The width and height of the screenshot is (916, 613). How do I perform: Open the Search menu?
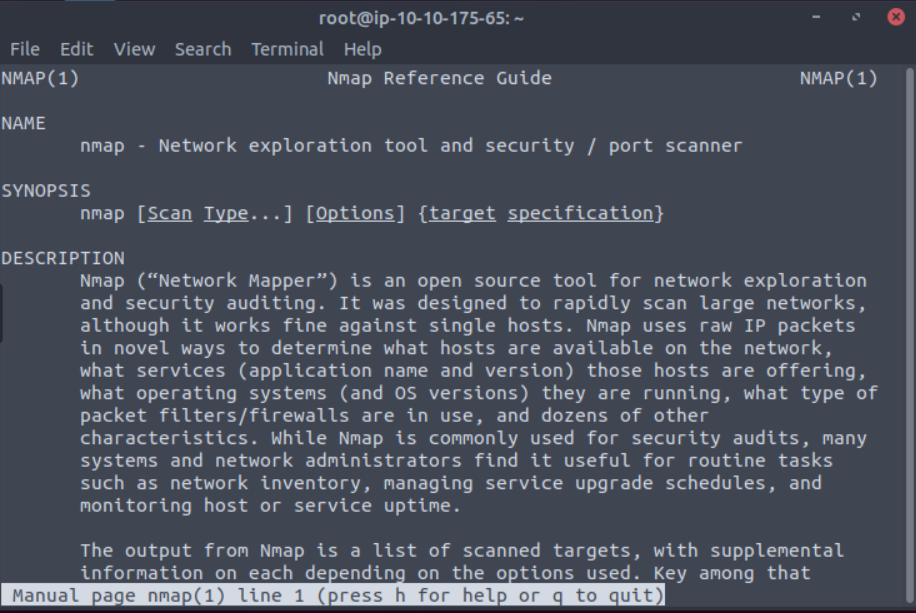(203, 49)
